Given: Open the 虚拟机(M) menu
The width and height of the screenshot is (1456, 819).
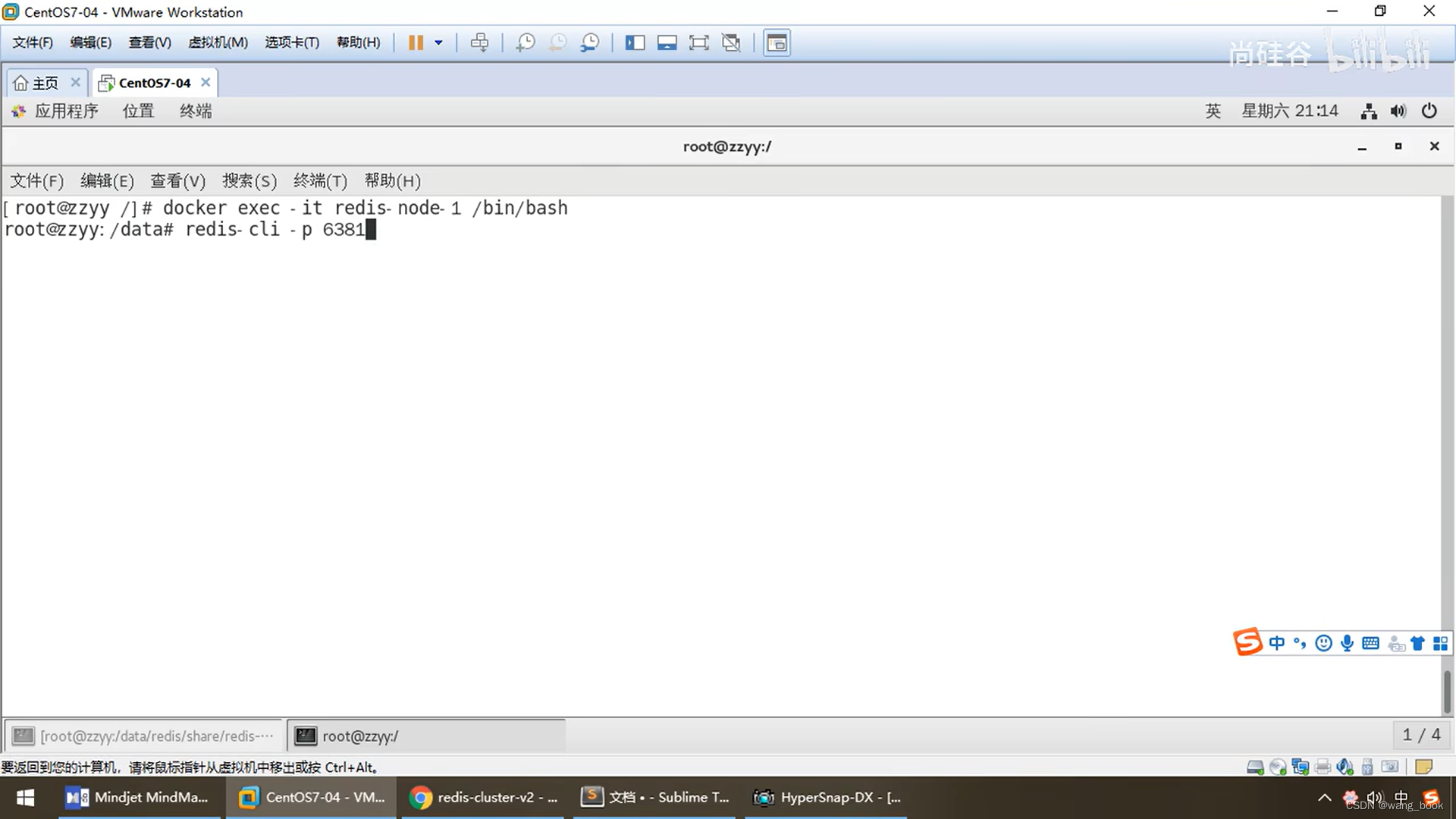Looking at the screenshot, I should [218, 42].
